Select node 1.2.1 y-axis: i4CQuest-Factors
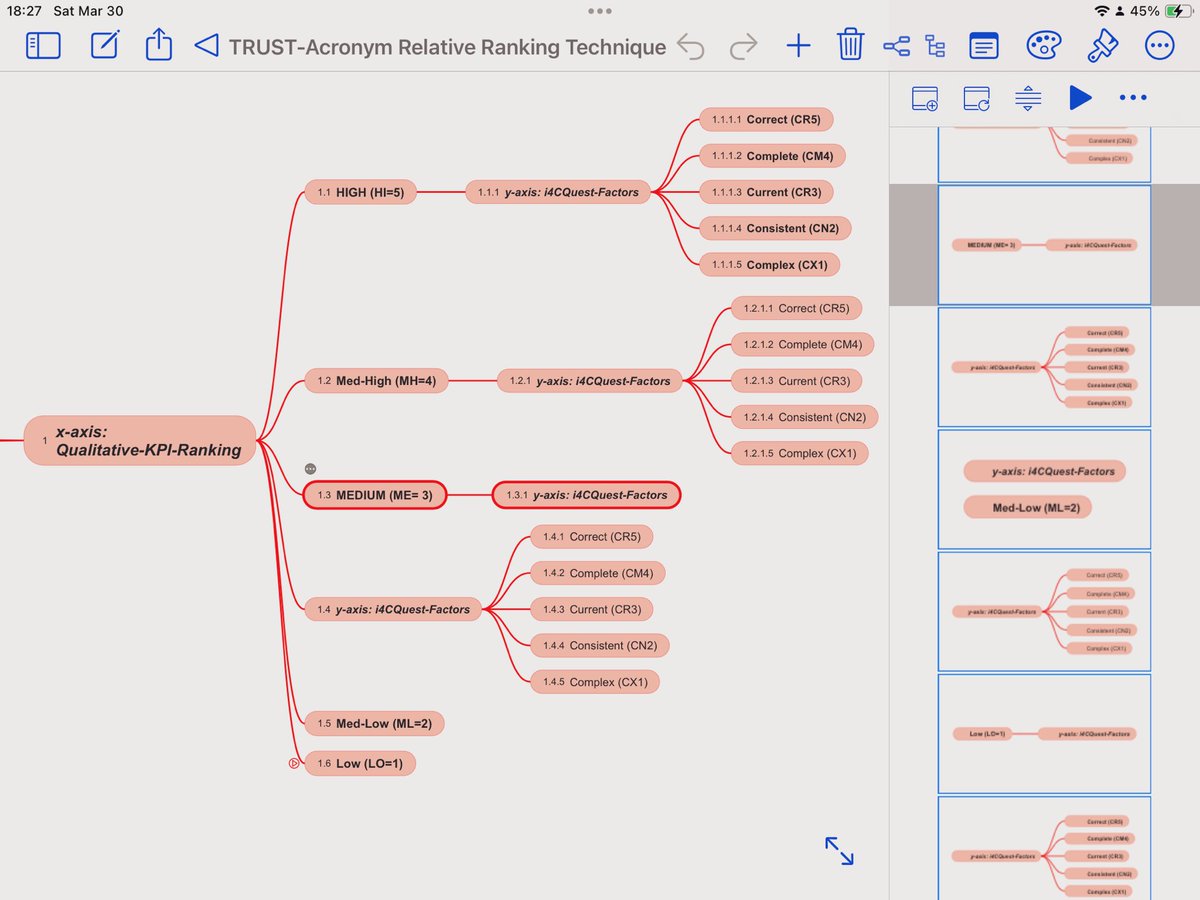Screen dimensions: 1200x900 (x=590, y=380)
